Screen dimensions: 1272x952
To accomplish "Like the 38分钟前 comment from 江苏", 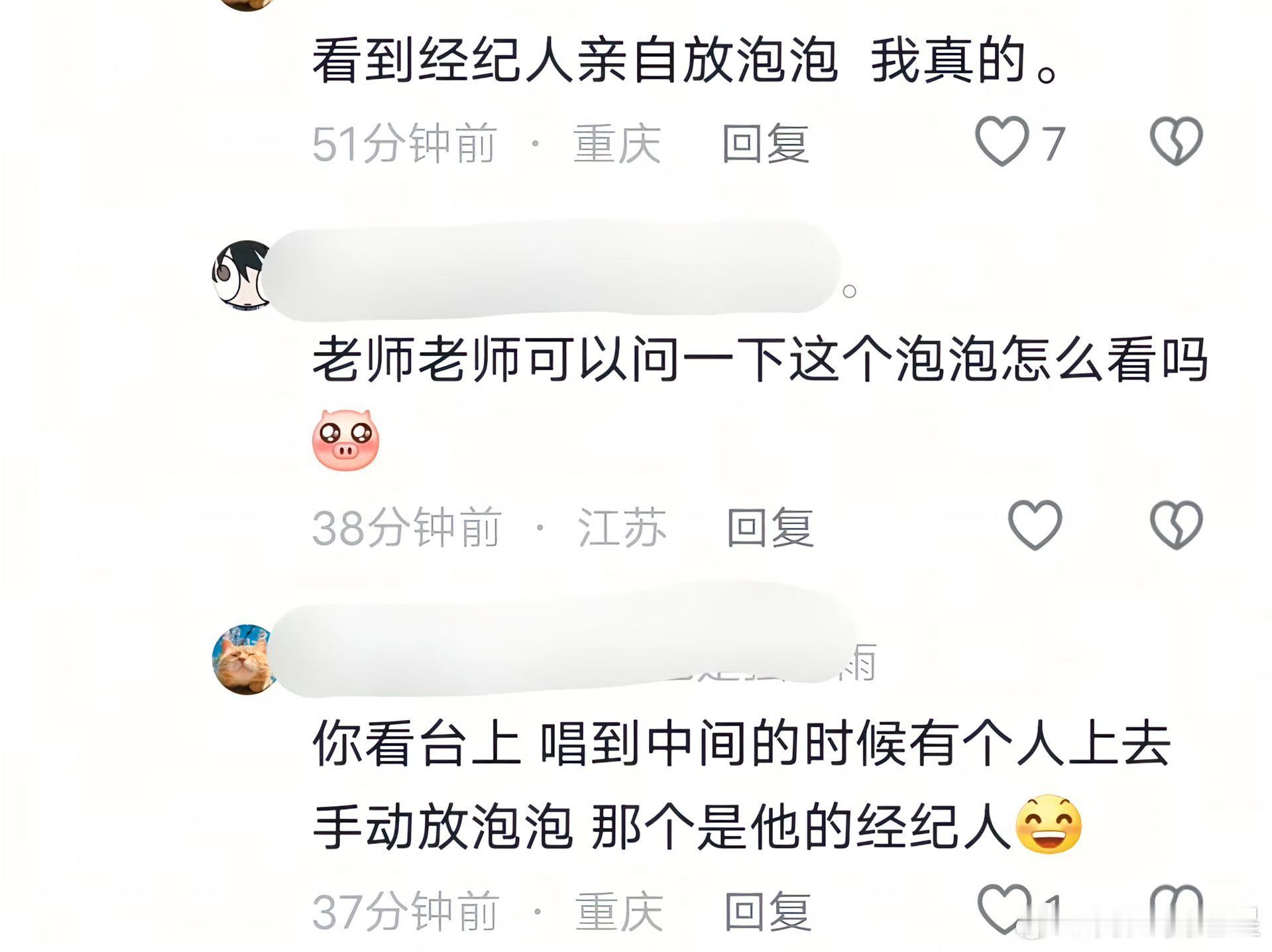I will point(1035,525).
